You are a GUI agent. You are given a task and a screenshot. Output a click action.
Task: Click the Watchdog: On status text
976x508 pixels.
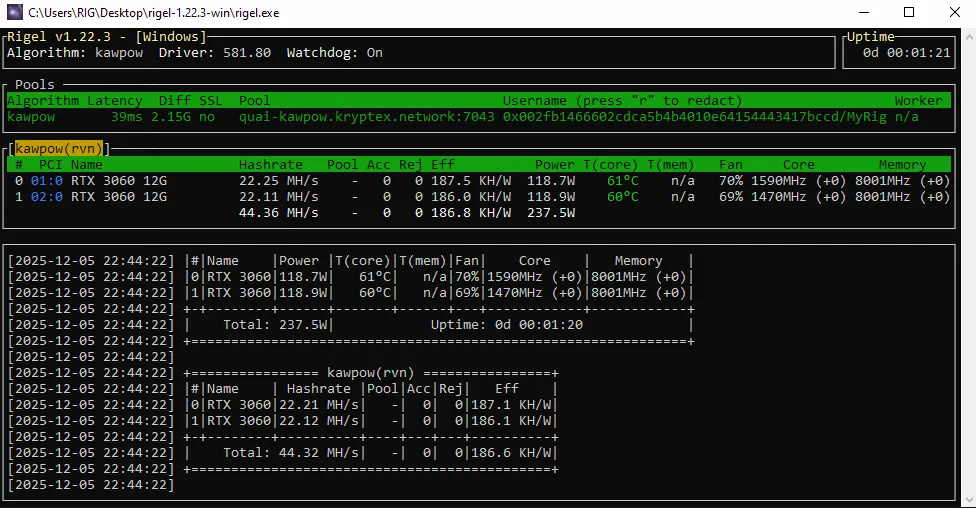pyautogui.click(x=335, y=53)
